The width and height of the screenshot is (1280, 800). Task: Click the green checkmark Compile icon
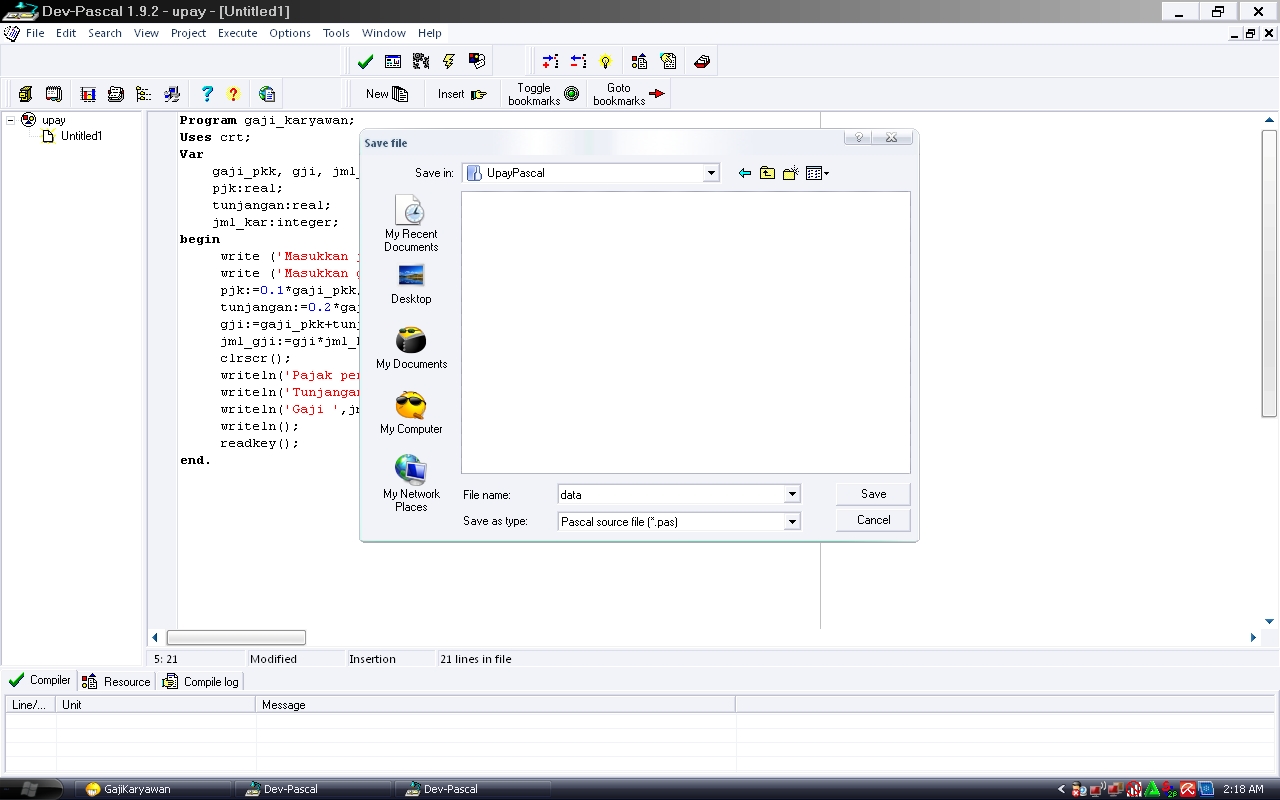(365, 62)
